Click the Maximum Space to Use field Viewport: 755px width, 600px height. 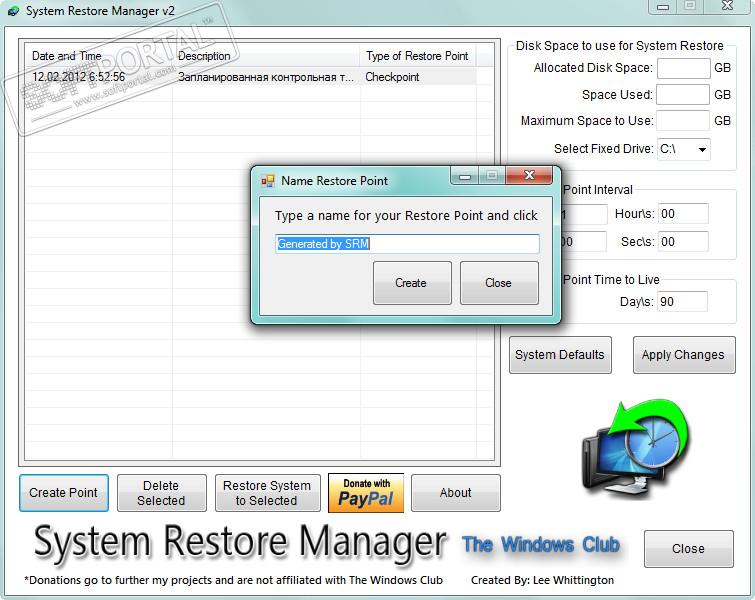pos(683,120)
